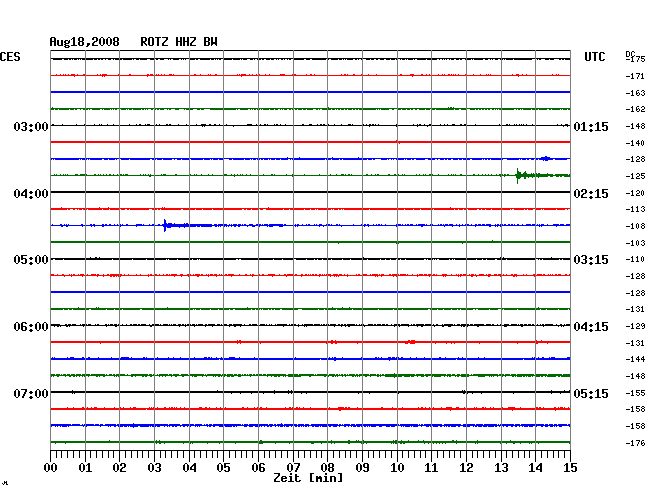Click the '06' minute label on time axis

[x=258, y=468]
